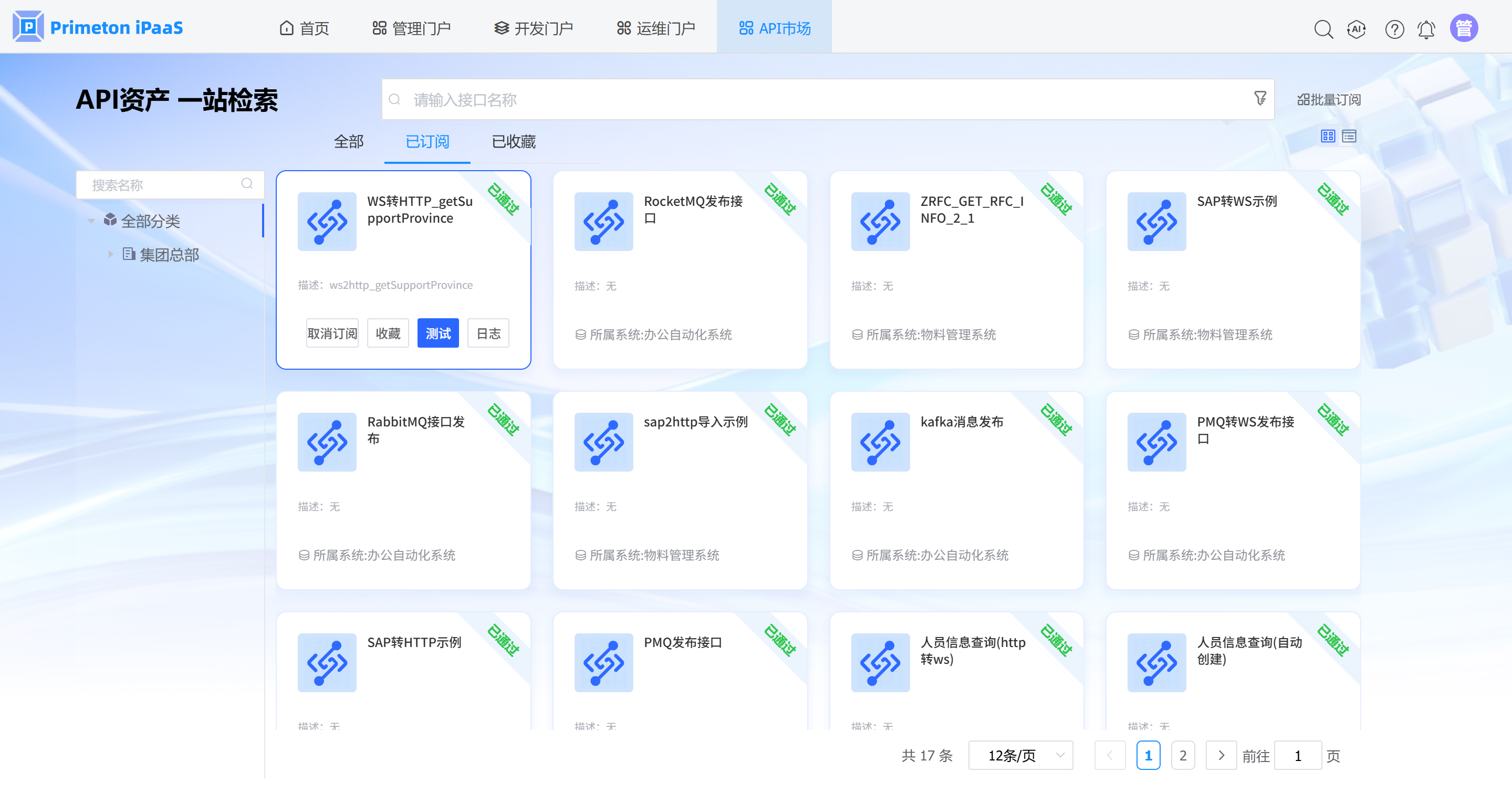
Task: Switch to list view layout
Action: [x=1349, y=136]
